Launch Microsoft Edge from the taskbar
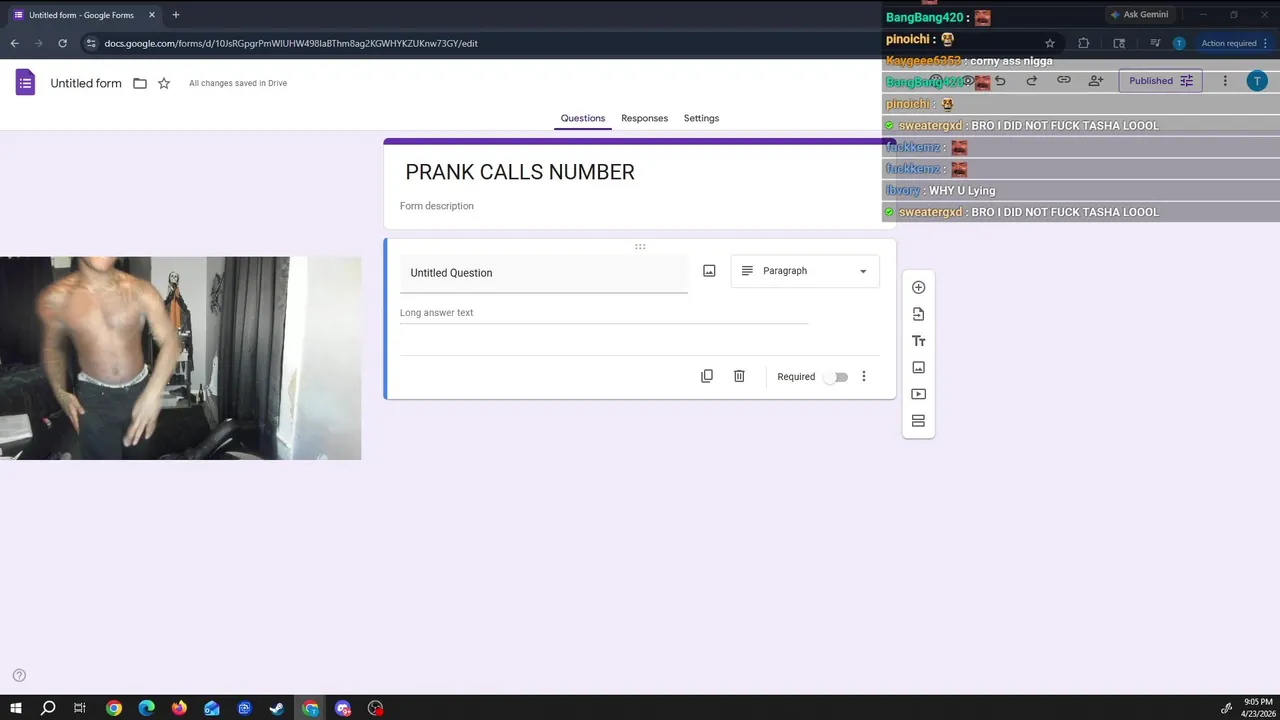This screenshot has width=1280, height=720. pos(146,708)
